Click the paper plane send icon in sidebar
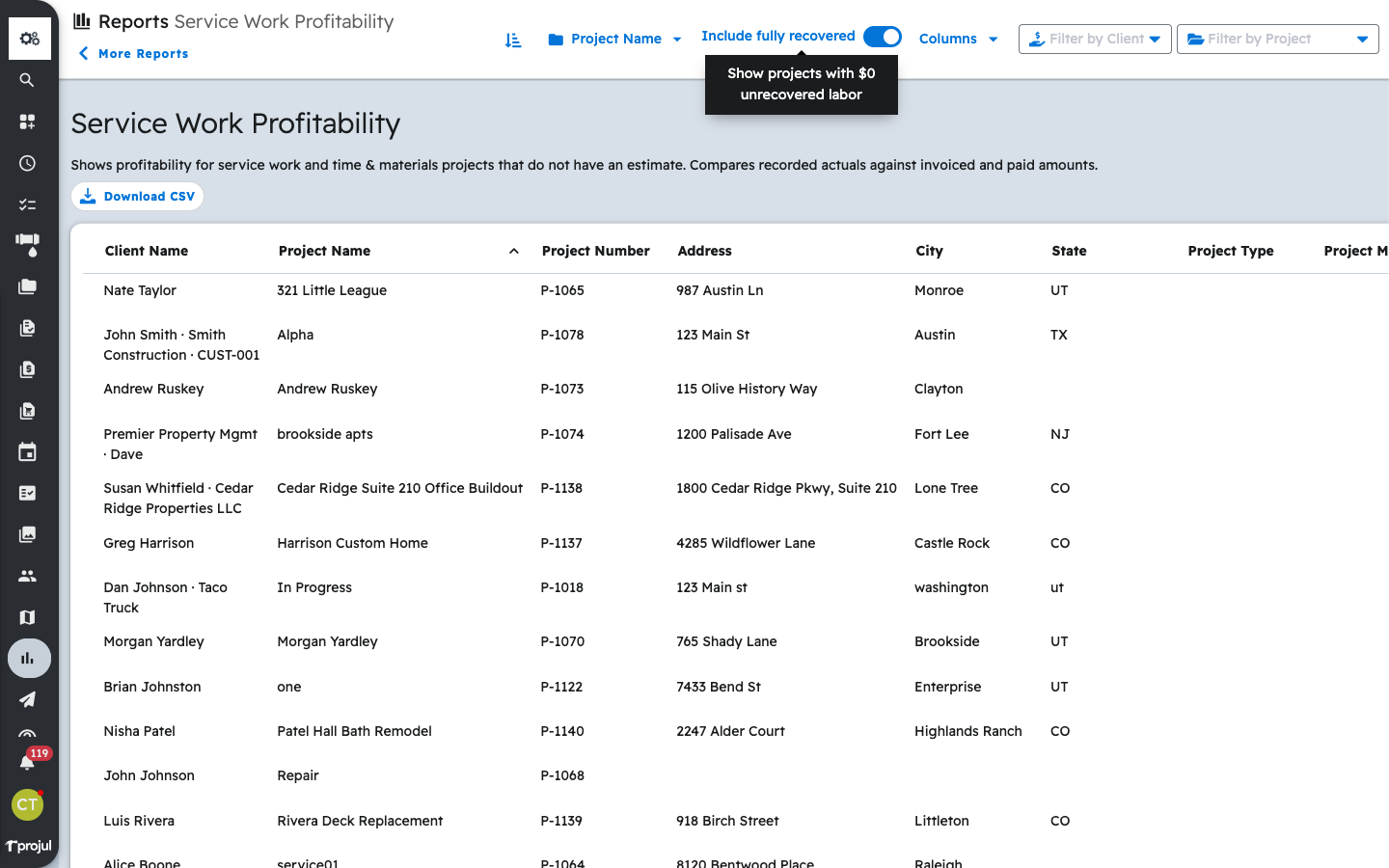1389x868 pixels. 27,700
